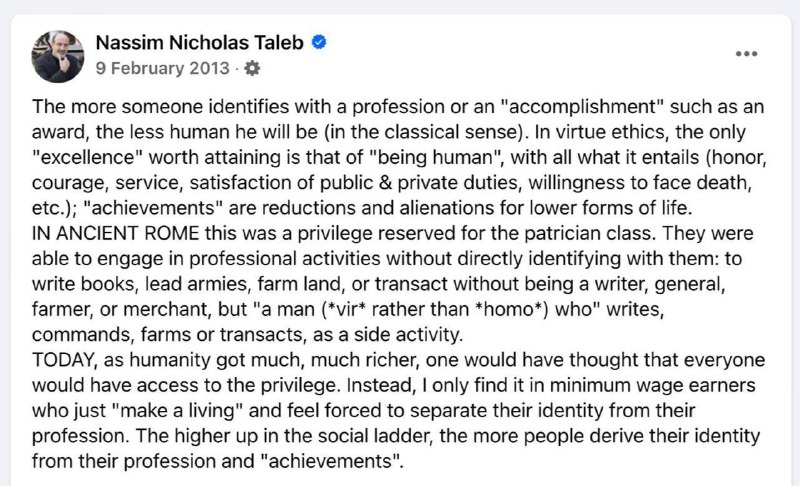Click the word "TODAY" starting the last paragraph
Image resolution: width=800 pixels, height=486 pixels.
[x=64, y=360]
